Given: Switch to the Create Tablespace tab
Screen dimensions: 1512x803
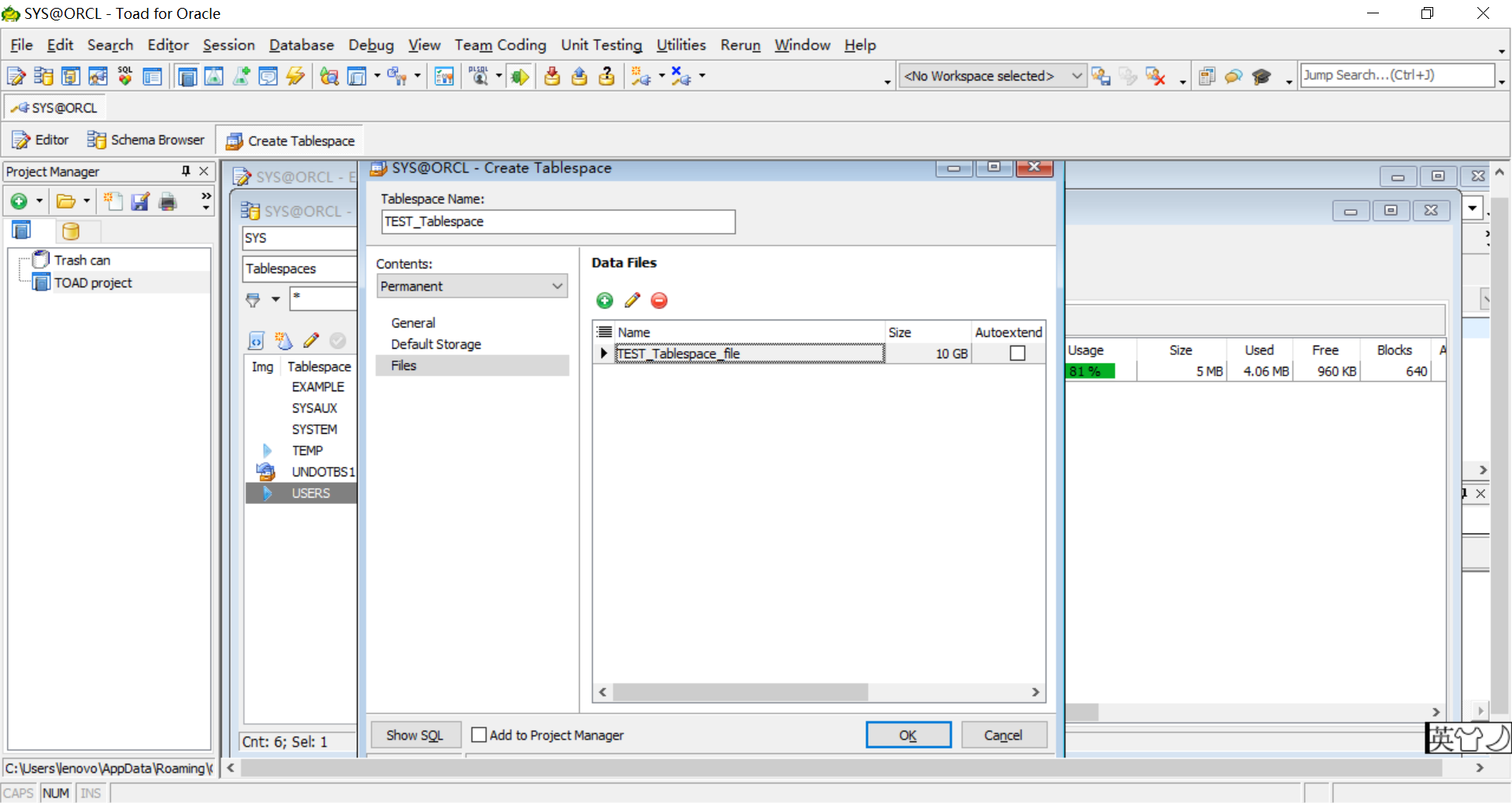Looking at the screenshot, I should [290, 140].
